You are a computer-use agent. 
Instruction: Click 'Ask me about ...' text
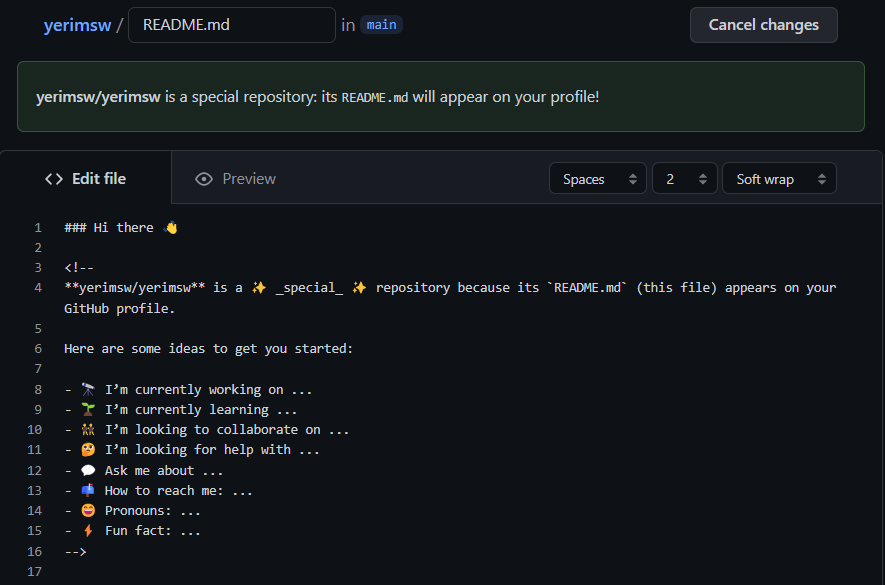pyautogui.click(x=164, y=470)
